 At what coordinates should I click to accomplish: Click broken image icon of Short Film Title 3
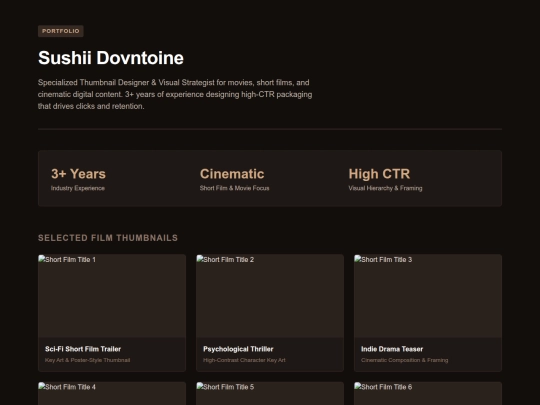click(358, 259)
